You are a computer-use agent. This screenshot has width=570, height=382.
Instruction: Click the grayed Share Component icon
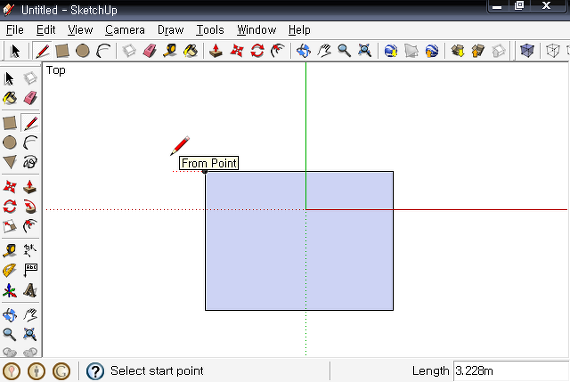pyautogui.click(x=499, y=51)
